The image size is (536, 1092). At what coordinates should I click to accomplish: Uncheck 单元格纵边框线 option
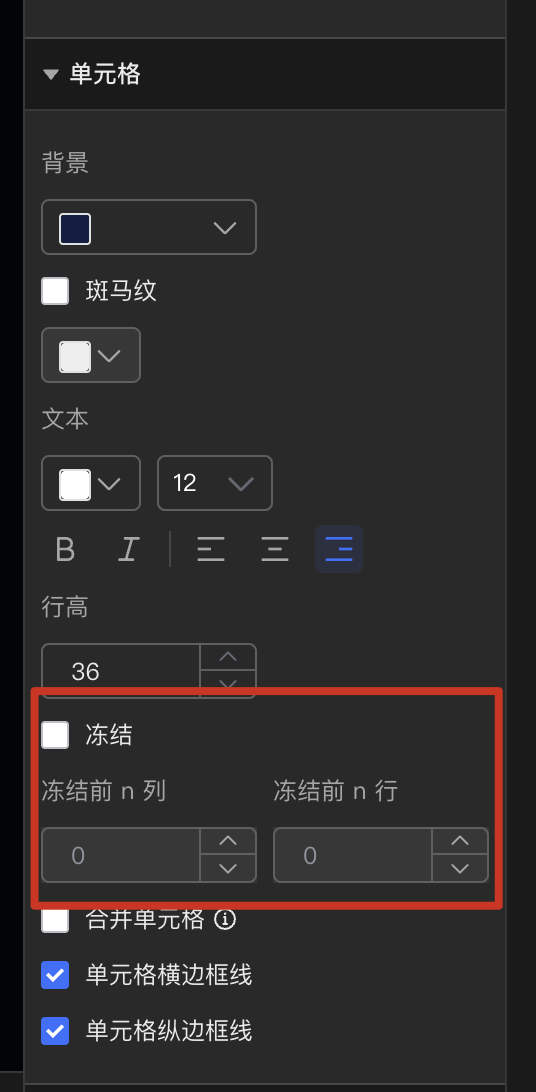pyautogui.click(x=55, y=1031)
